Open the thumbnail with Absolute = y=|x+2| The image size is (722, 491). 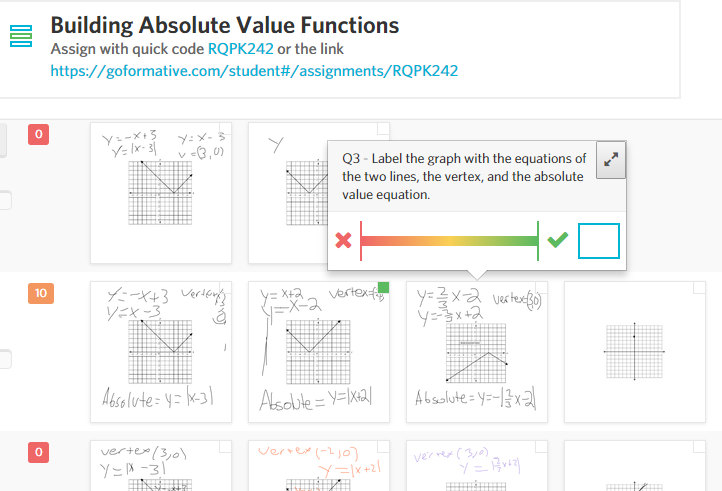319,352
